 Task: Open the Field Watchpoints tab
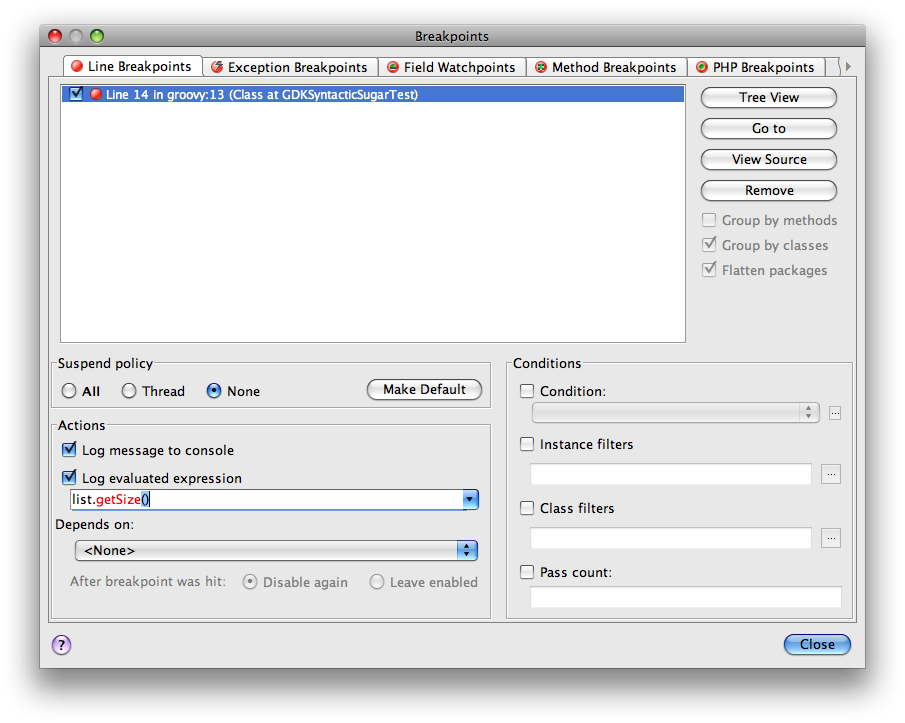(x=451, y=67)
